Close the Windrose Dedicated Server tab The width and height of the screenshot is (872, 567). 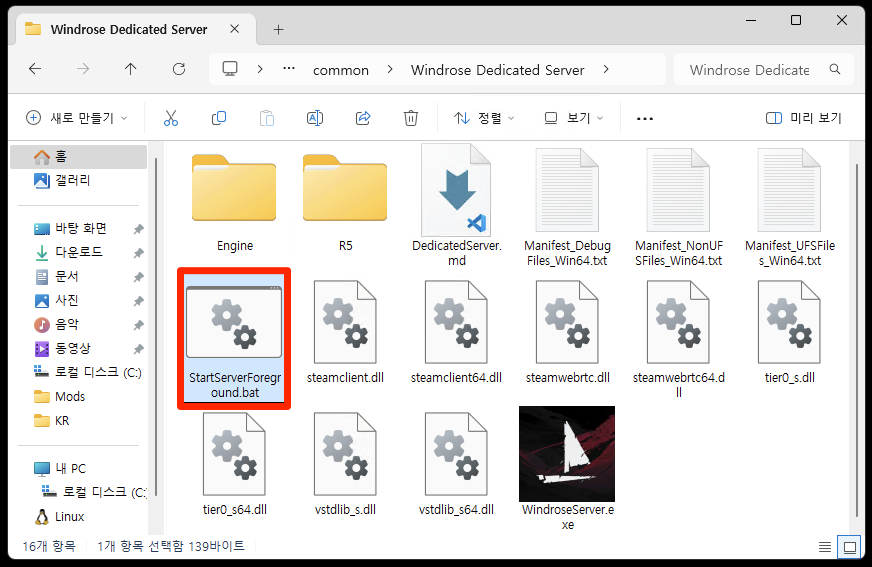coord(235,29)
